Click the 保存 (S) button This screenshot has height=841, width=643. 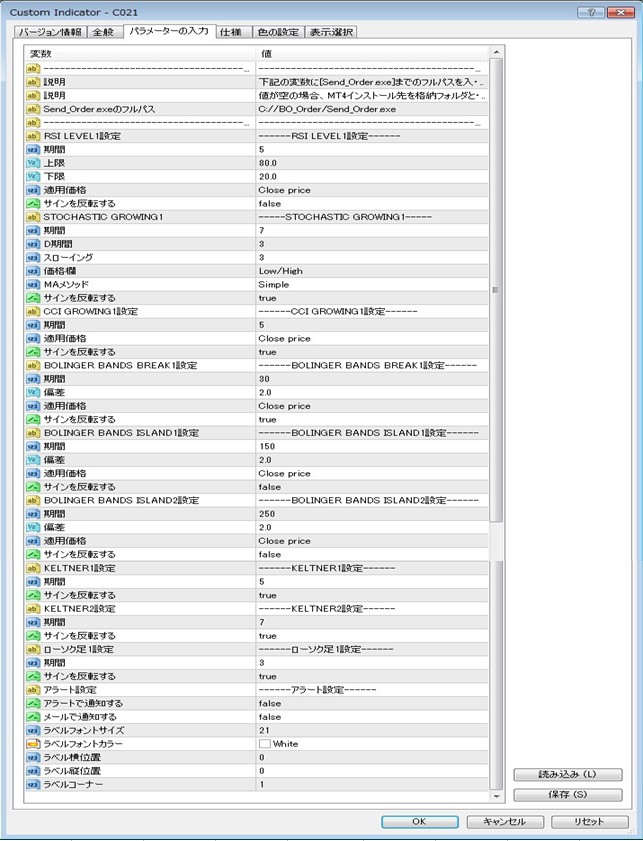tap(567, 795)
